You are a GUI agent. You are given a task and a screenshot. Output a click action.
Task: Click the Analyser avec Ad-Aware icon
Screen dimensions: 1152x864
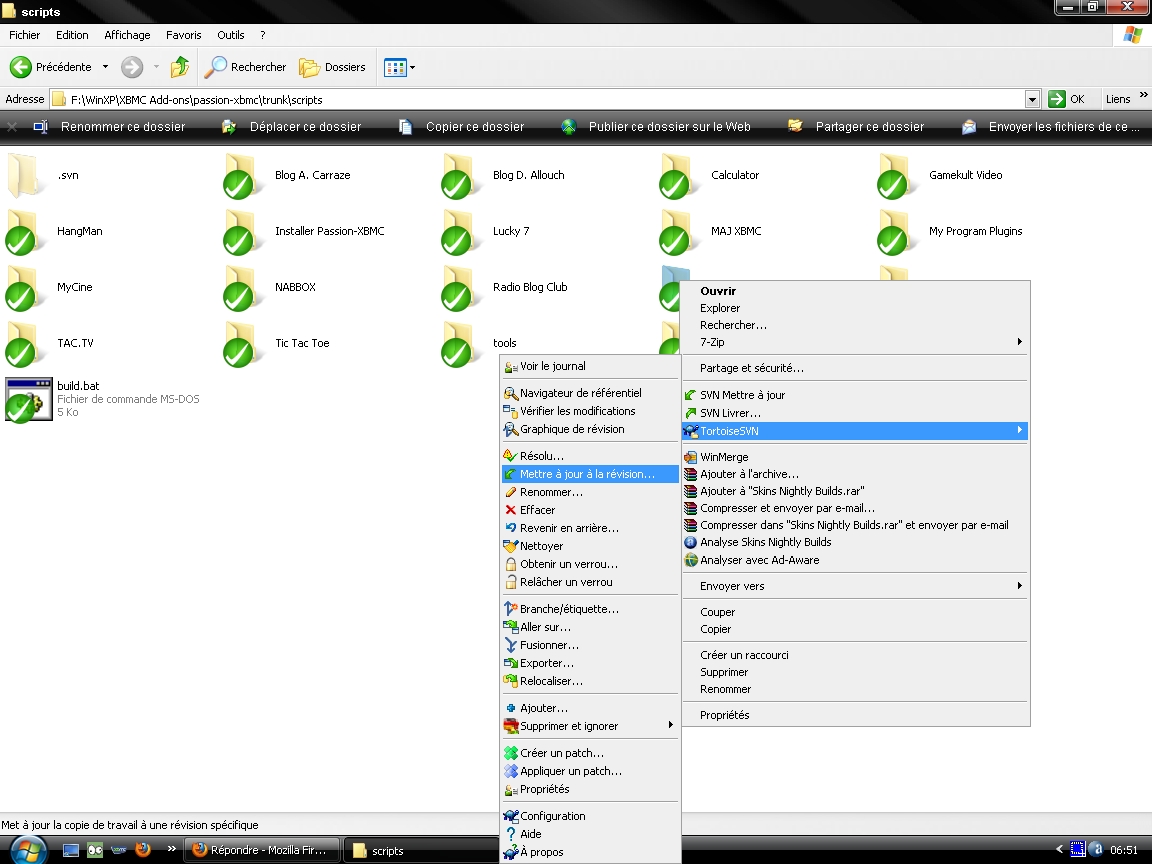coord(691,560)
